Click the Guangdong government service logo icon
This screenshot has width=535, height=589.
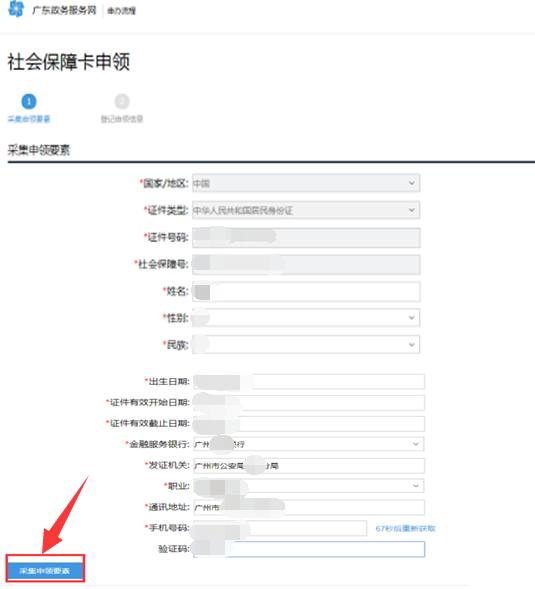(x=16, y=9)
